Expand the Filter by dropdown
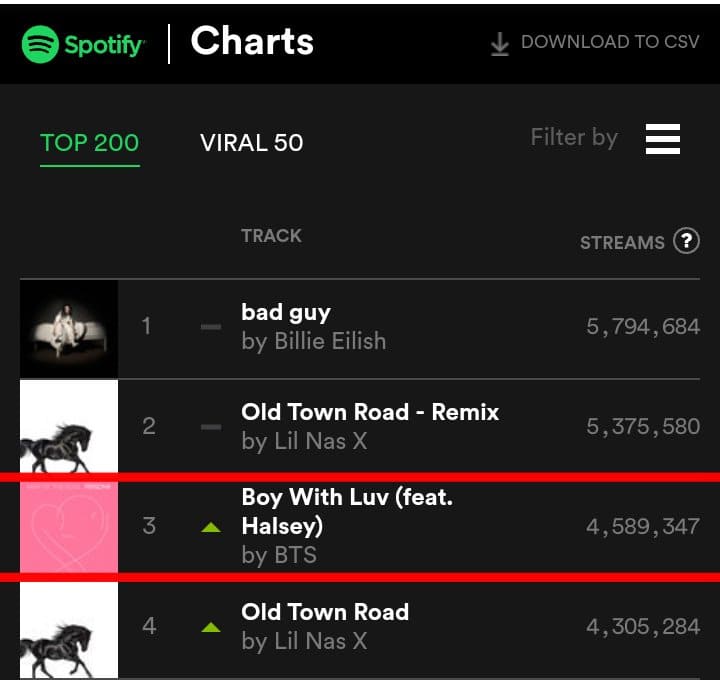This screenshot has height=680, width=720. pyautogui.click(x=574, y=137)
